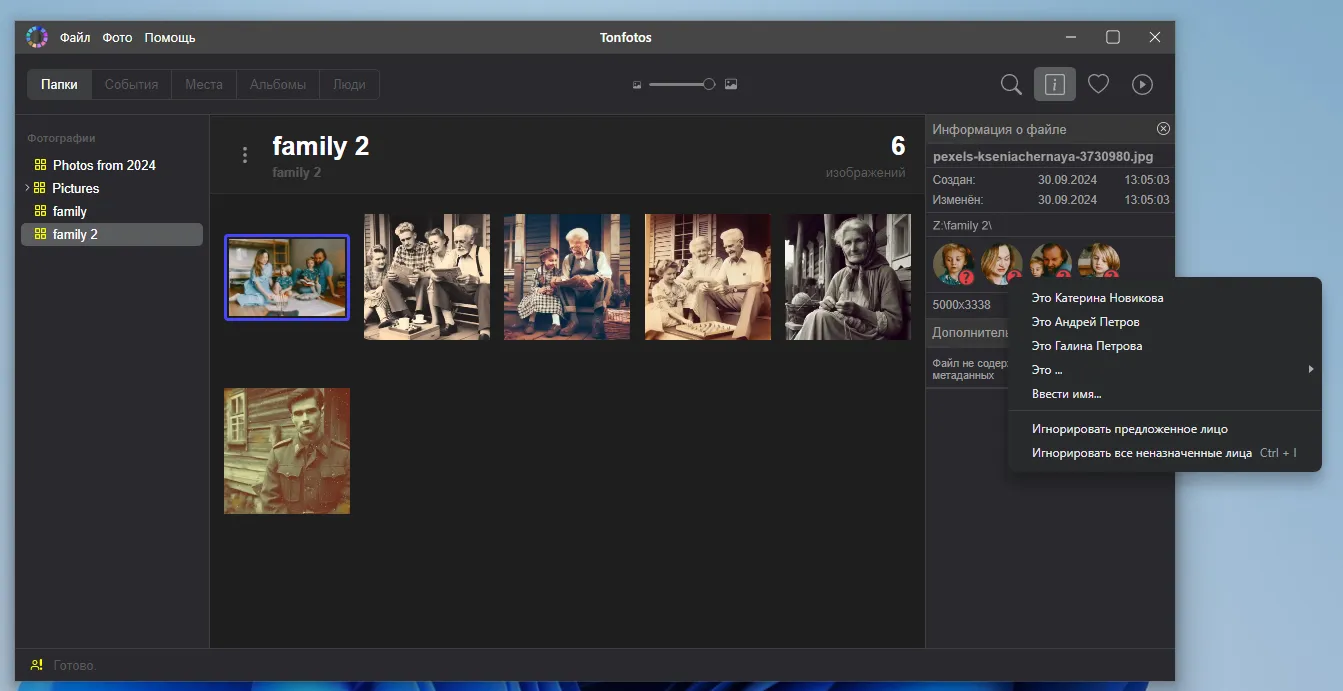Choose 'Ввести имя...' from context menu
This screenshot has width=1343, height=691.
[1066, 394]
